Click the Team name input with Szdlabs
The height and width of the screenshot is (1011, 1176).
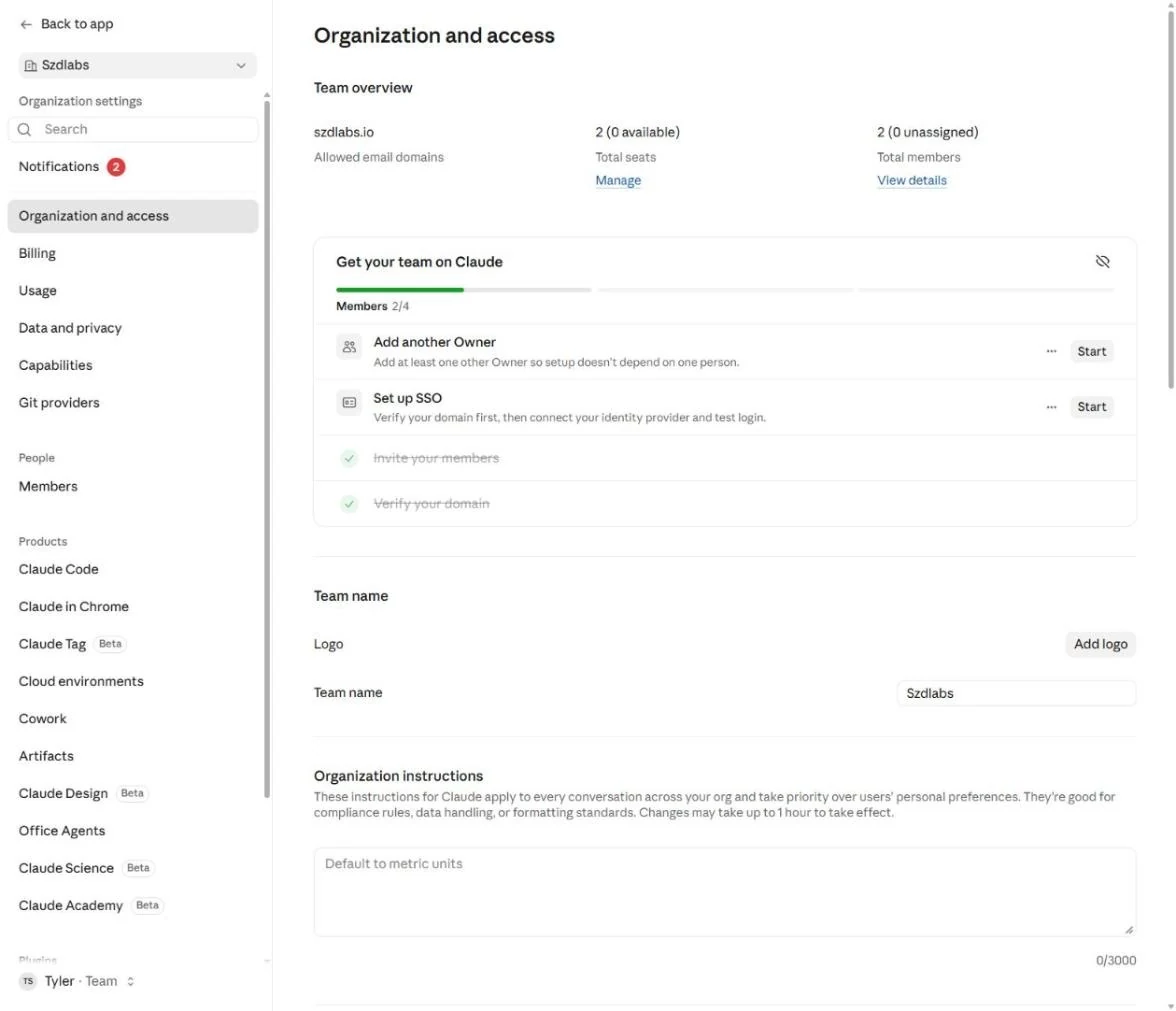click(1016, 693)
